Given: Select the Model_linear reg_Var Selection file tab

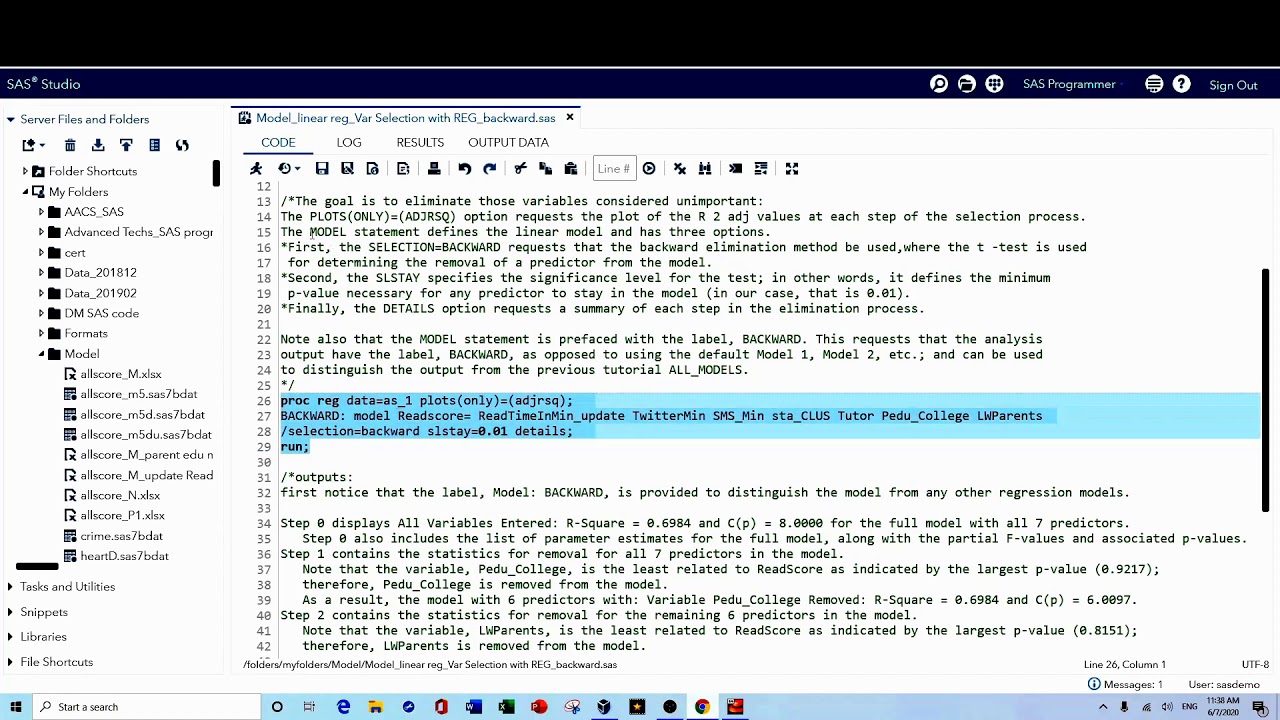Looking at the screenshot, I should tap(405, 118).
